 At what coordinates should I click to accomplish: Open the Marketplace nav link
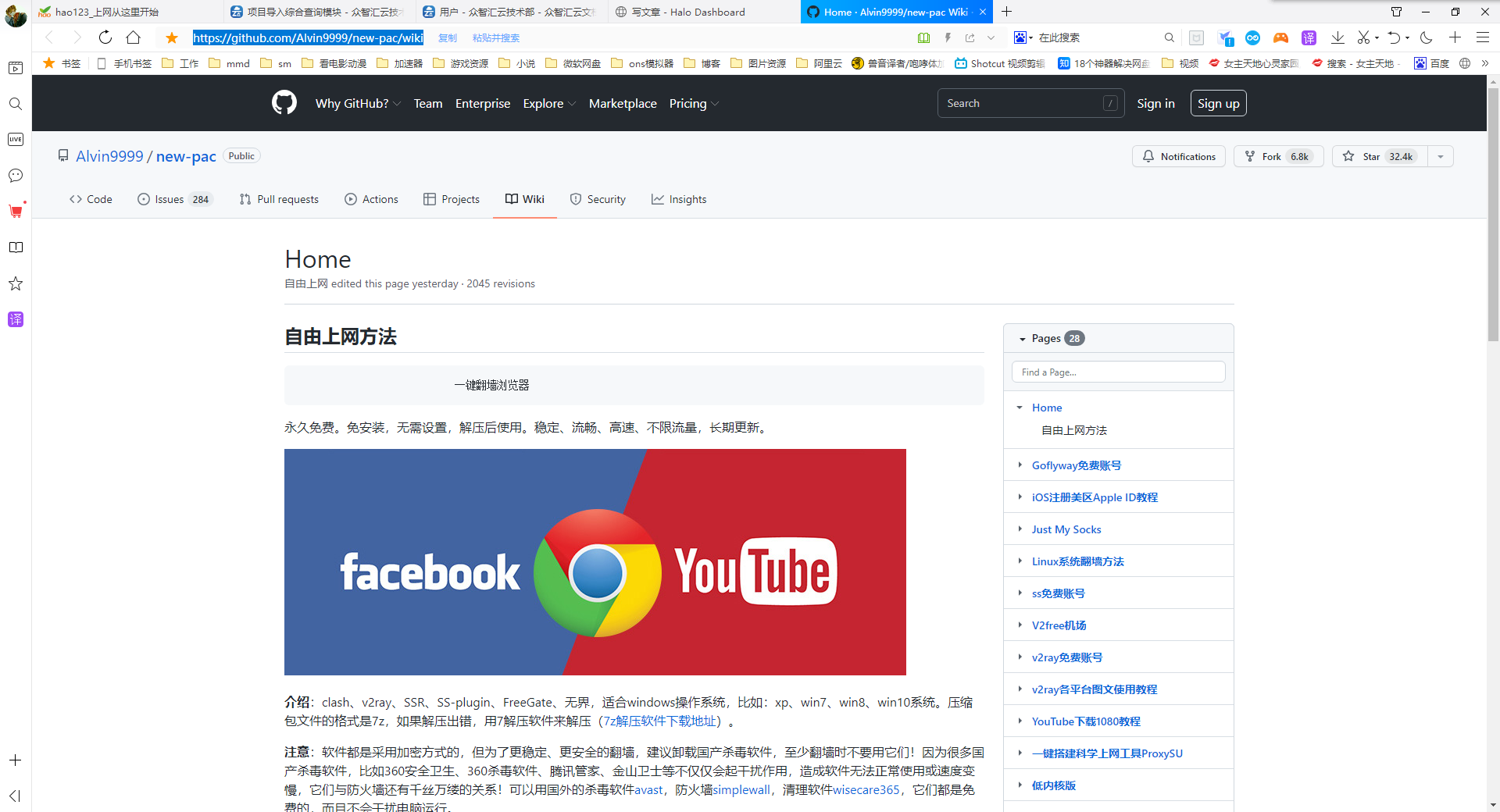point(623,103)
